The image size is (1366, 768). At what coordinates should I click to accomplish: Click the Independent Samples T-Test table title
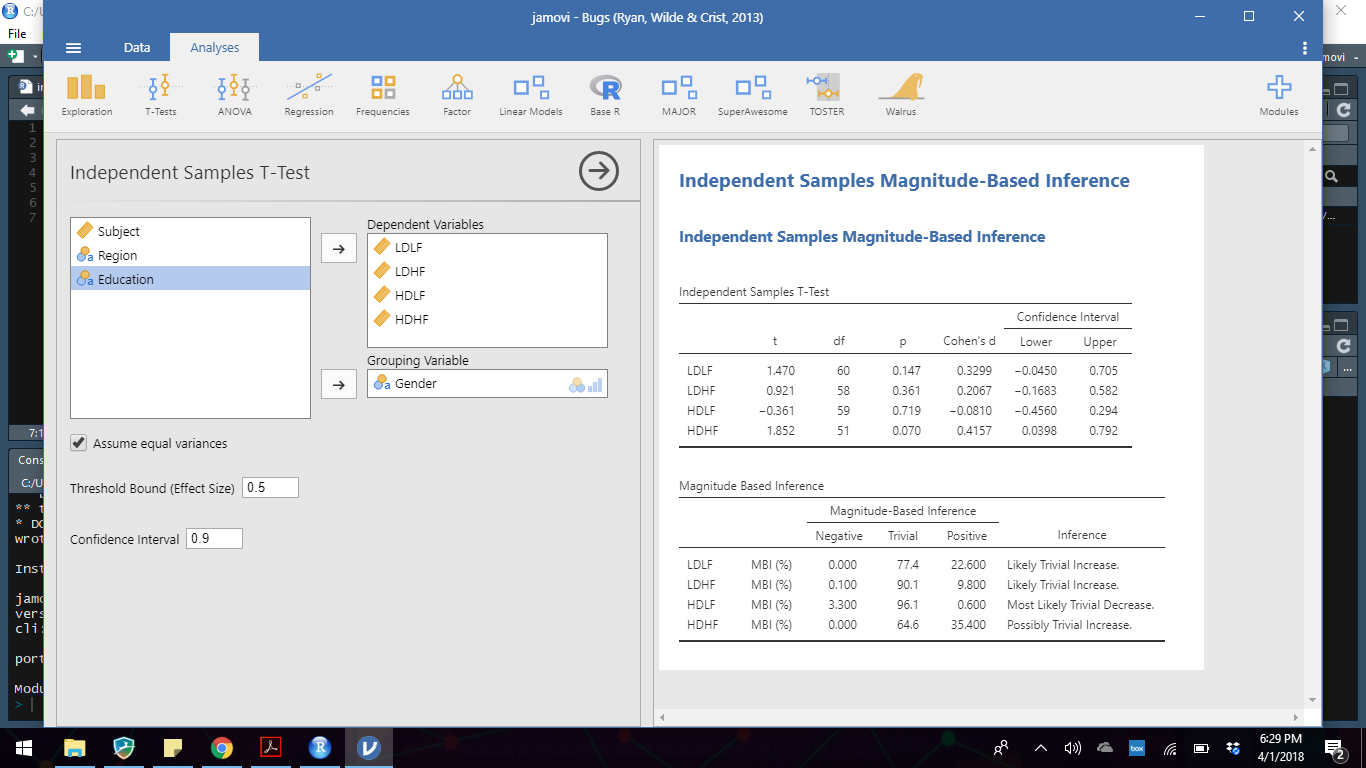coord(754,292)
